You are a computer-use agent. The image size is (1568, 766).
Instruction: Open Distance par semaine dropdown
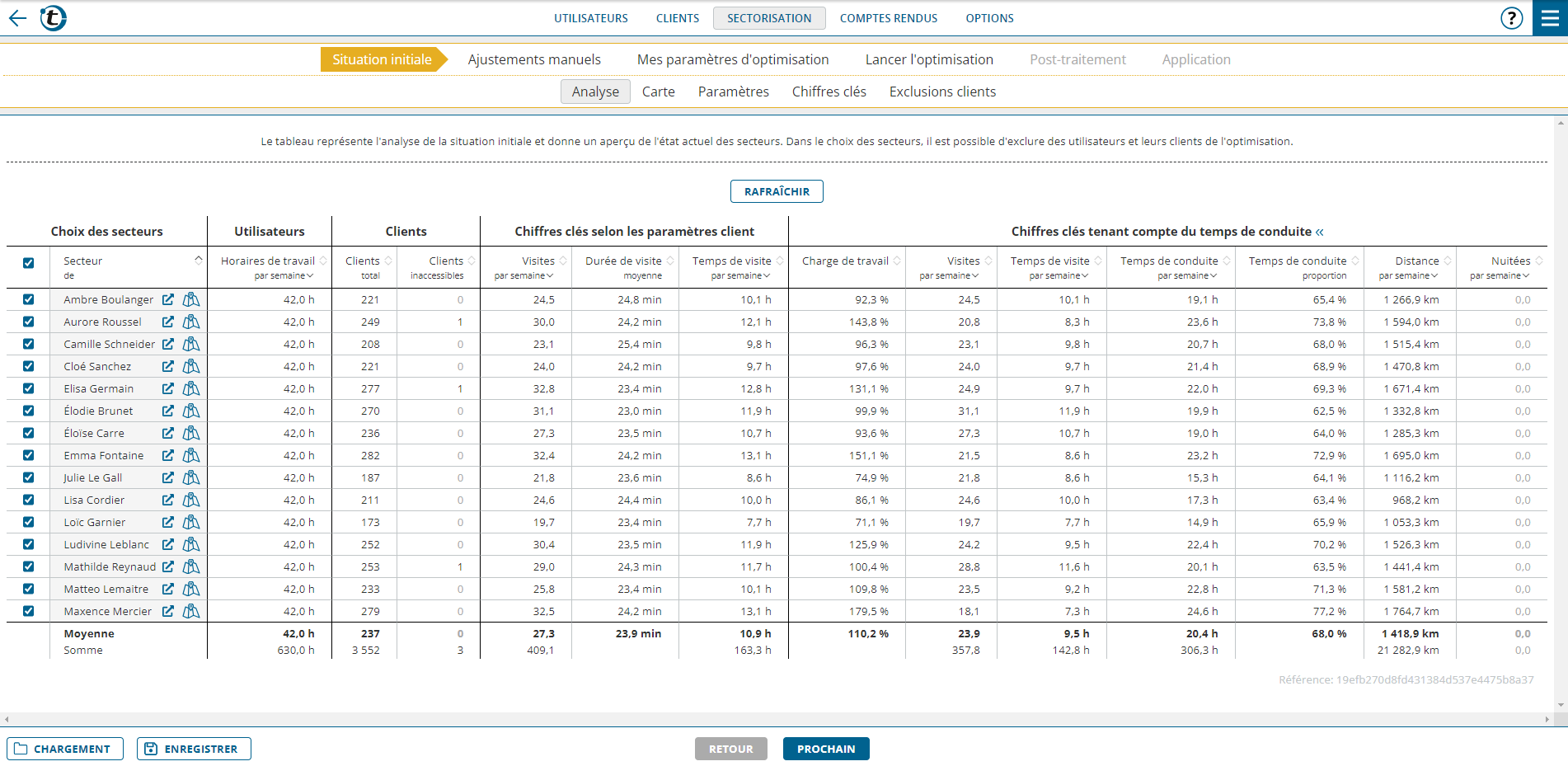click(1409, 275)
